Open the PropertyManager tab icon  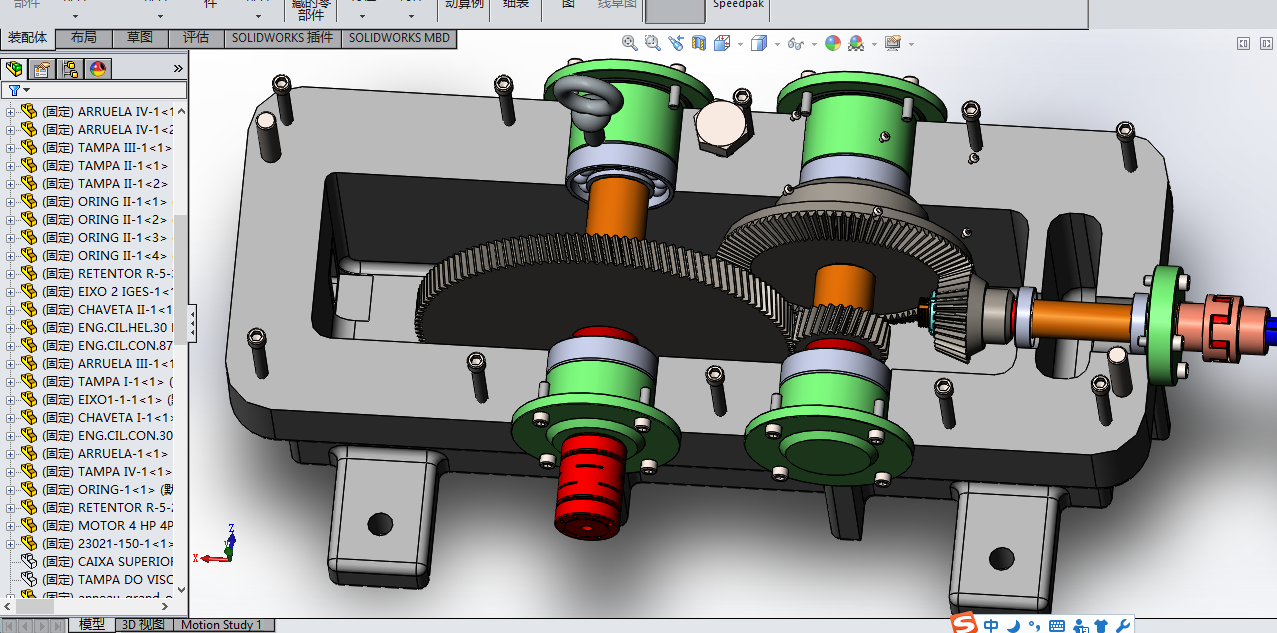pyautogui.click(x=41, y=69)
